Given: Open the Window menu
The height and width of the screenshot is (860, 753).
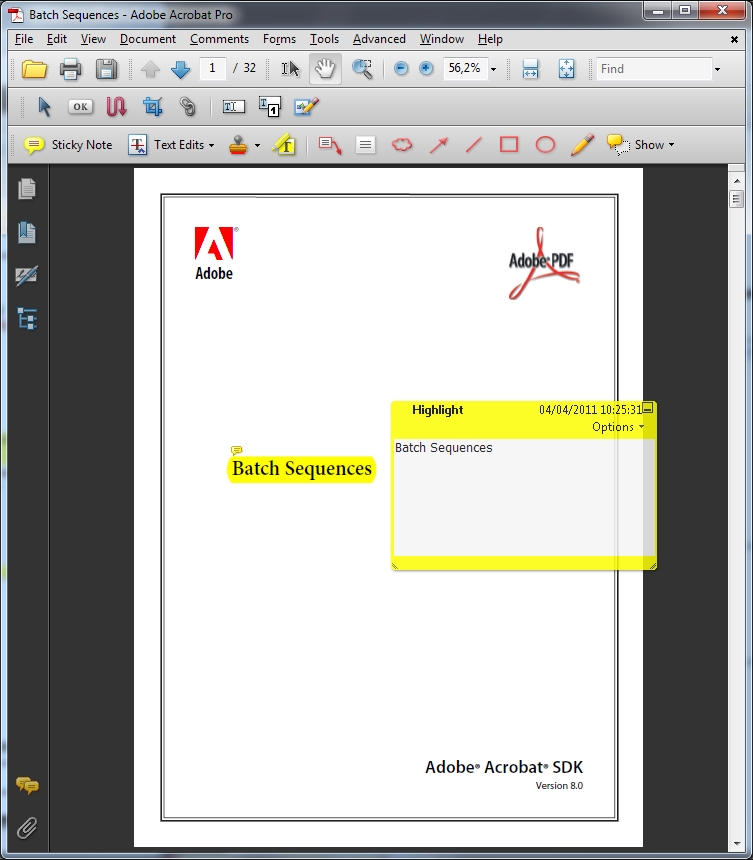Looking at the screenshot, I should click(x=441, y=39).
